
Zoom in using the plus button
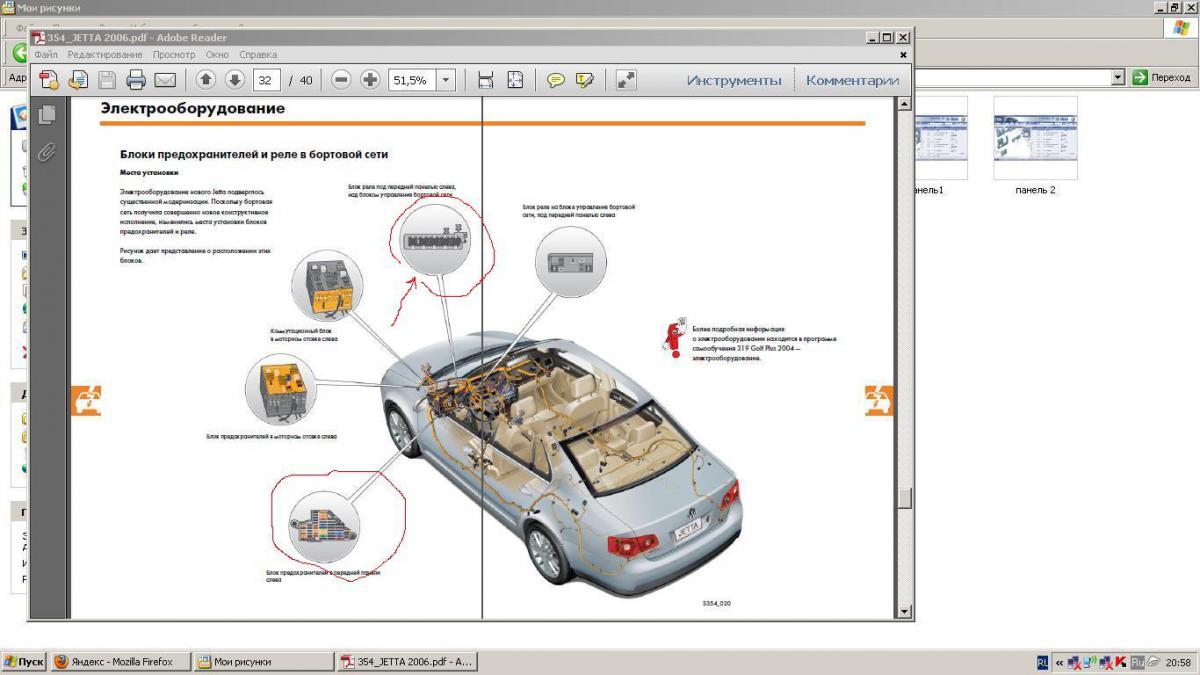[x=369, y=80]
